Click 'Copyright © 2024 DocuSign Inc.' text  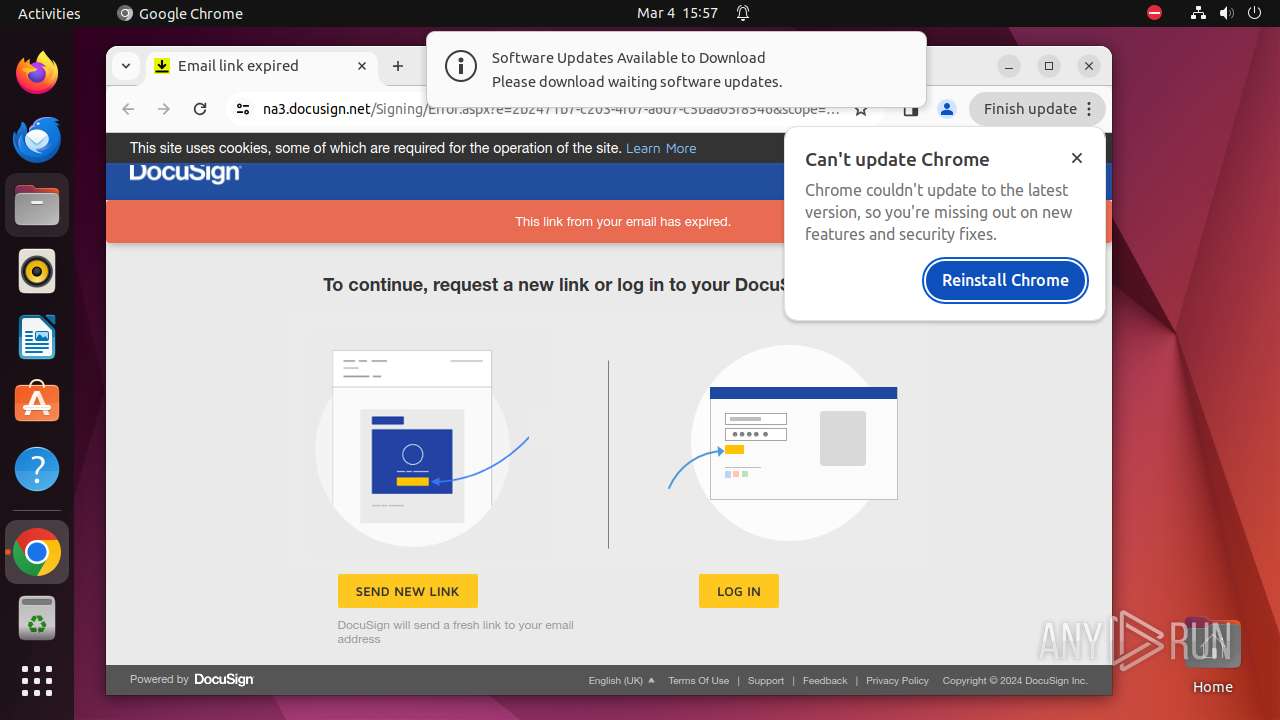click(x=1015, y=680)
